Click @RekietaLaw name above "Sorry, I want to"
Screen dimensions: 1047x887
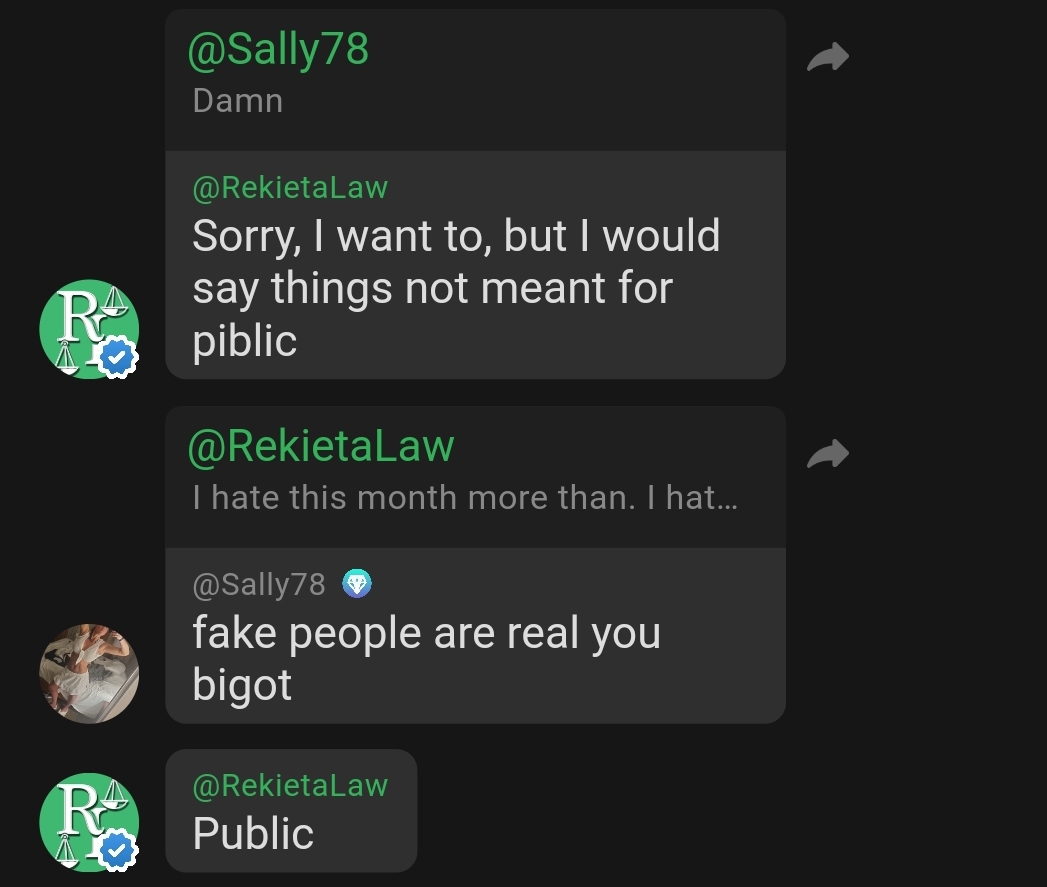(290, 188)
